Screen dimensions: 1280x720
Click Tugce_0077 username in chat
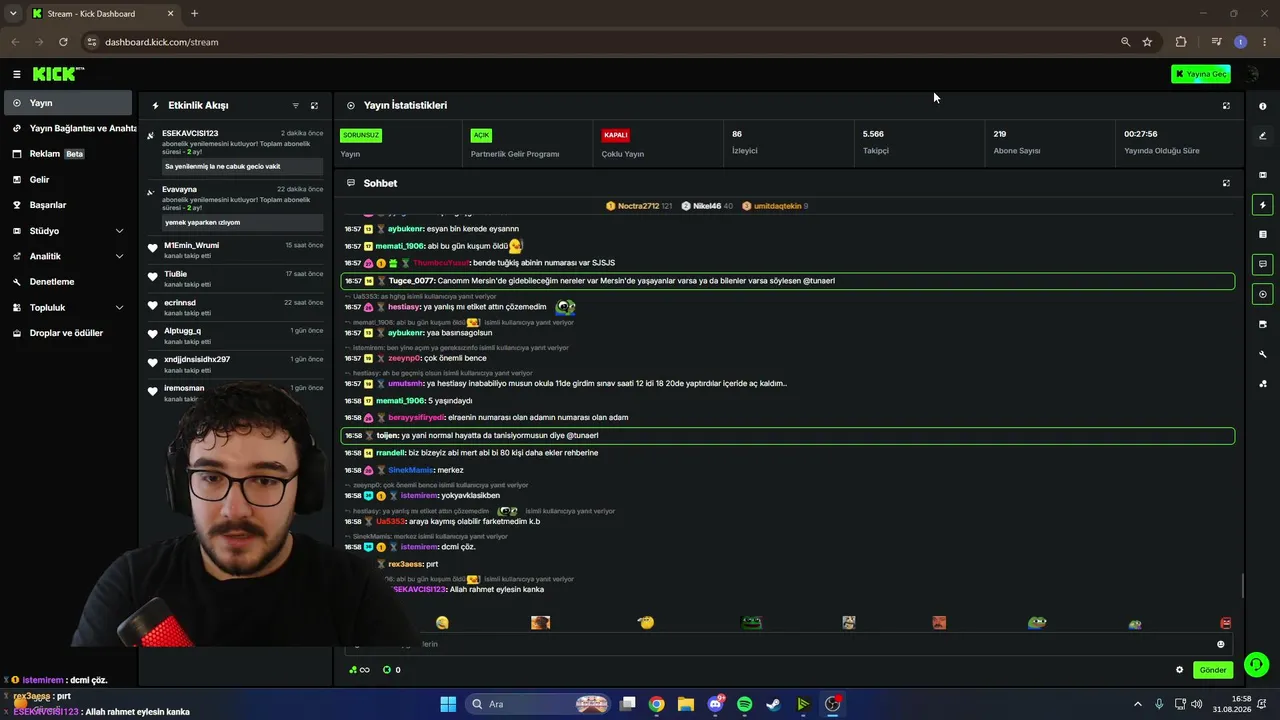click(411, 281)
